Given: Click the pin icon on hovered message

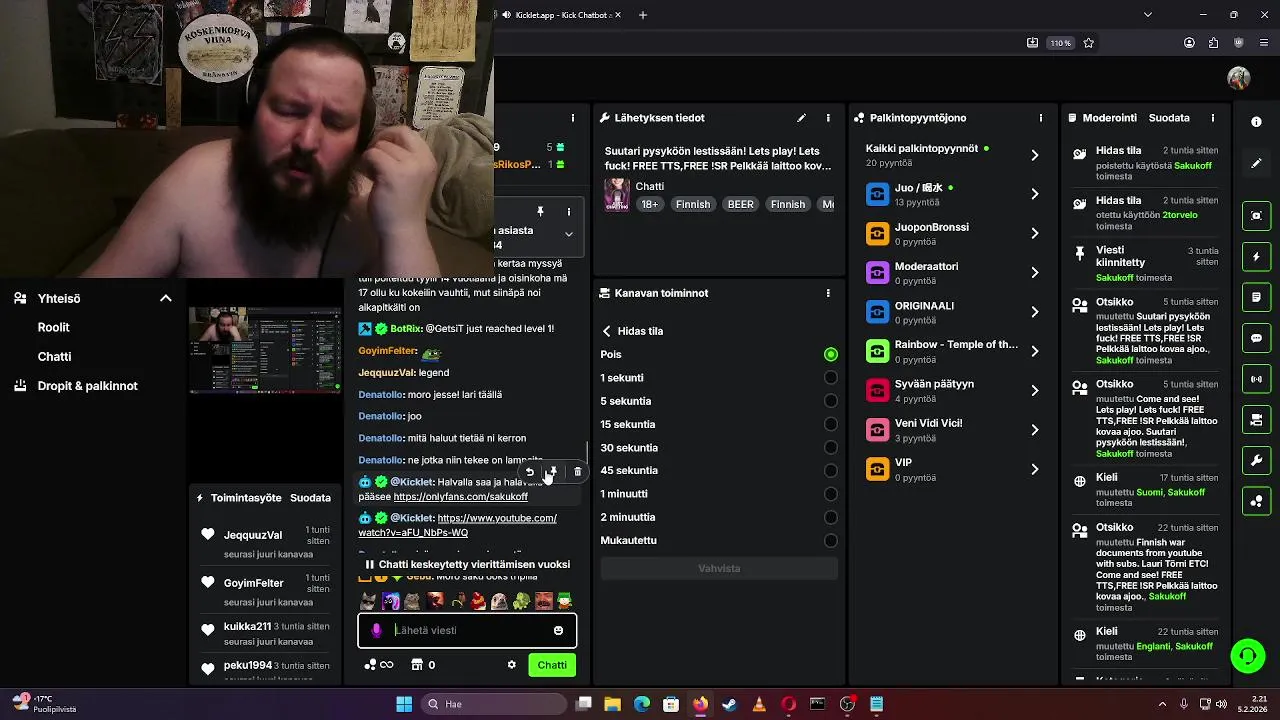Looking at the screenshot, I should (x=553, y=472).
